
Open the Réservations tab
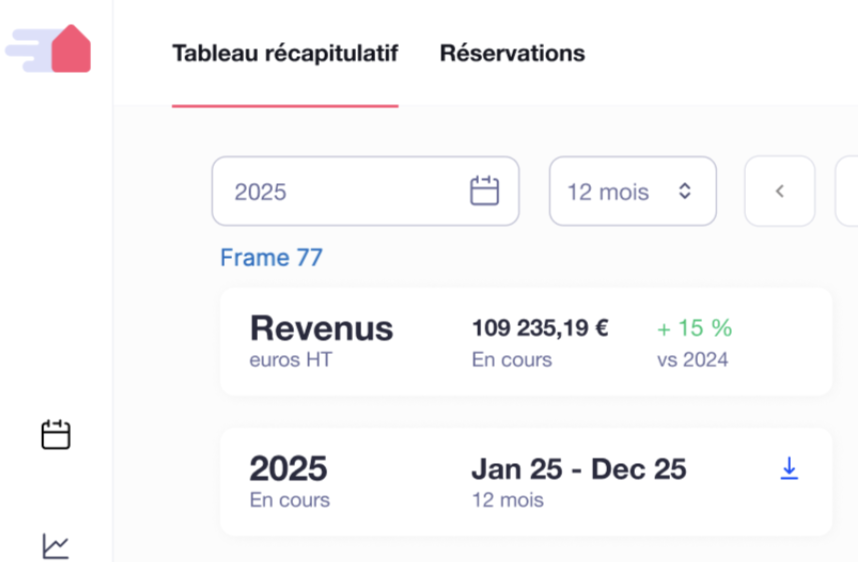(x=512, y=53)
